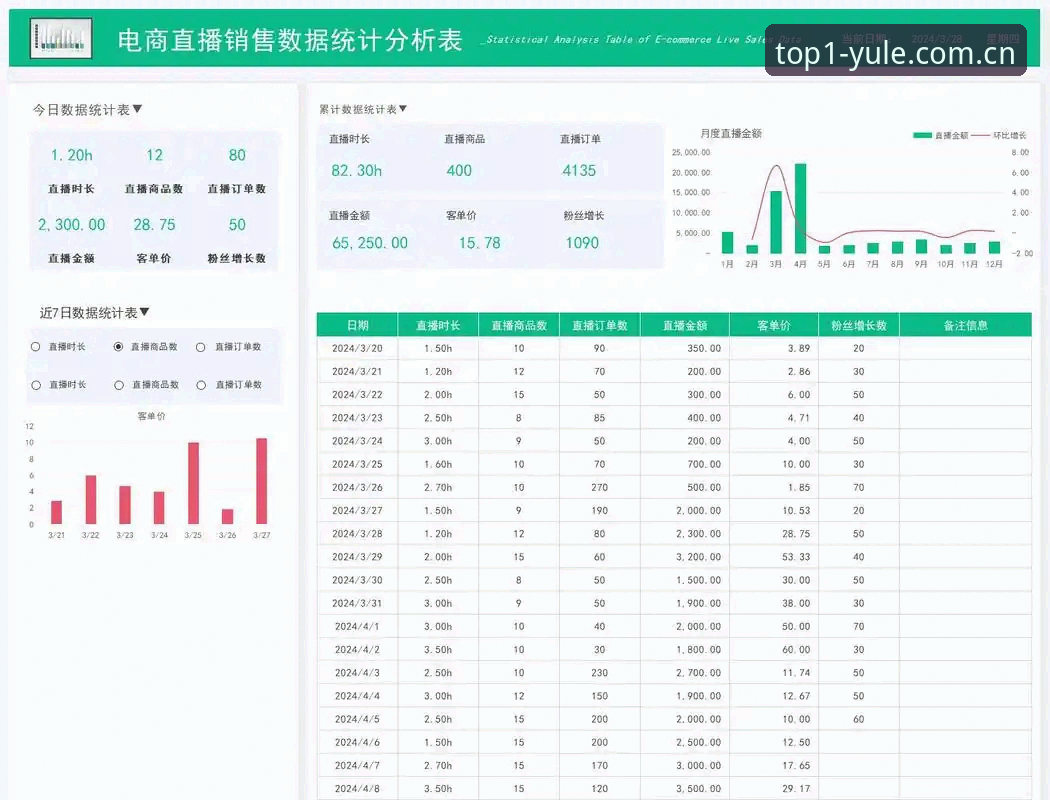This screenshot has height=800, width=1050.
Task: Click cumulative 粉丝增长 value 1090
Action: 582,243
